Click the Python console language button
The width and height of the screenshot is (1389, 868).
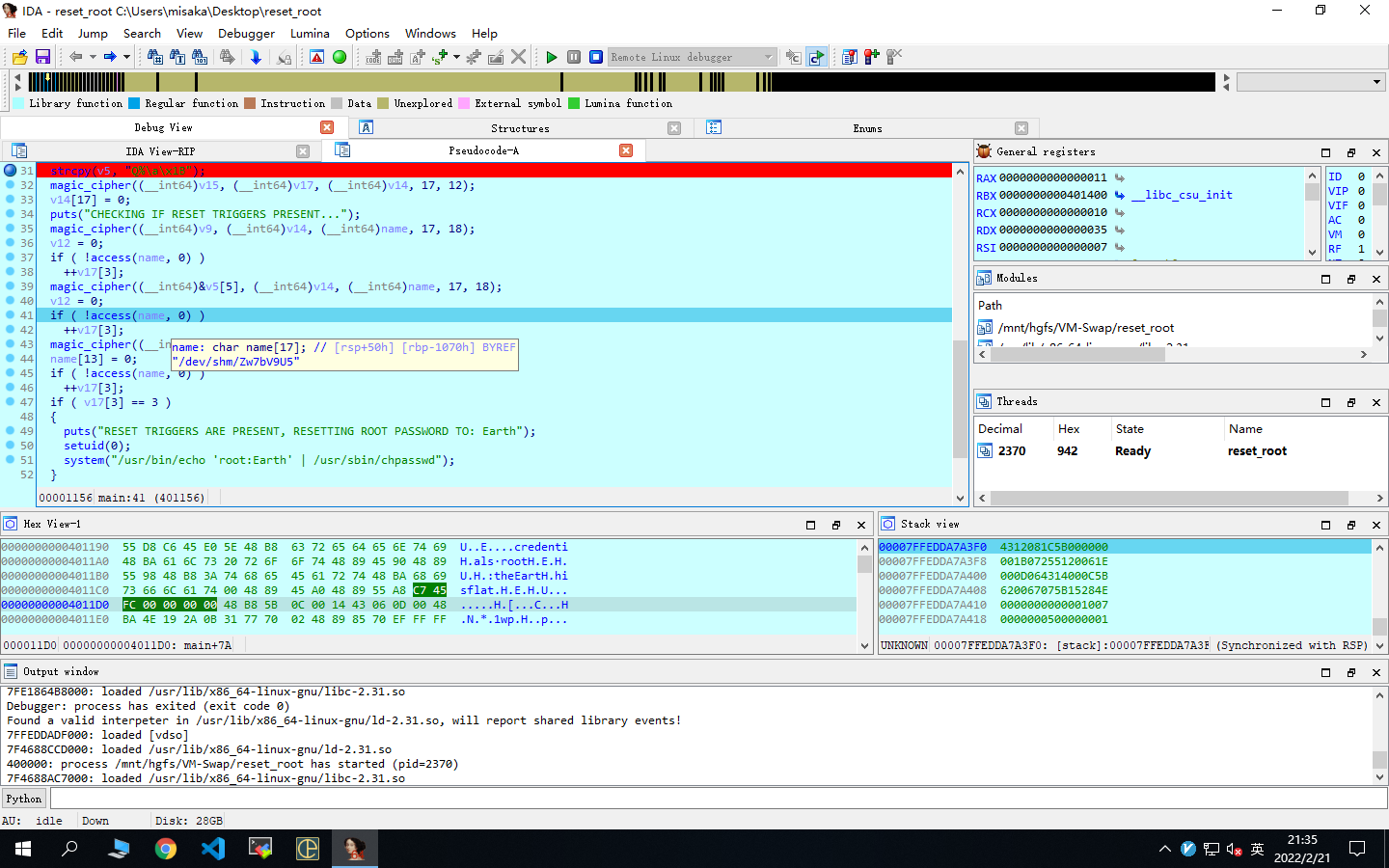24,799
